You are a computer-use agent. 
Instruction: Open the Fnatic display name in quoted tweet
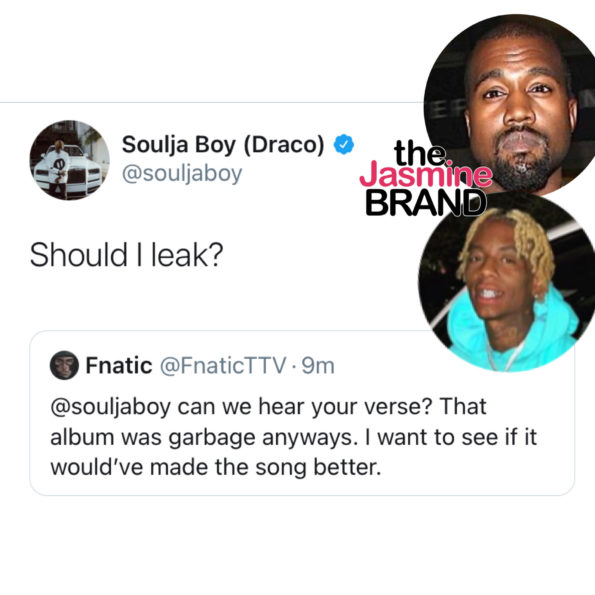(119, 365)
